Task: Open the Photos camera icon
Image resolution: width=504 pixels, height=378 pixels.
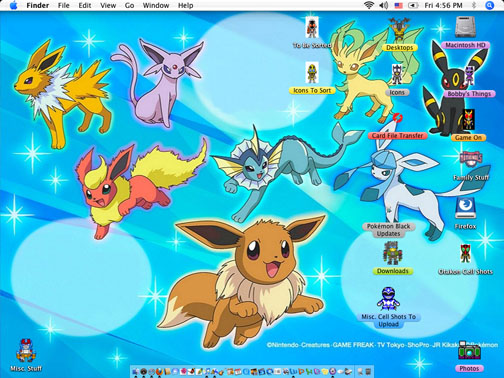Action: (469, 351)
